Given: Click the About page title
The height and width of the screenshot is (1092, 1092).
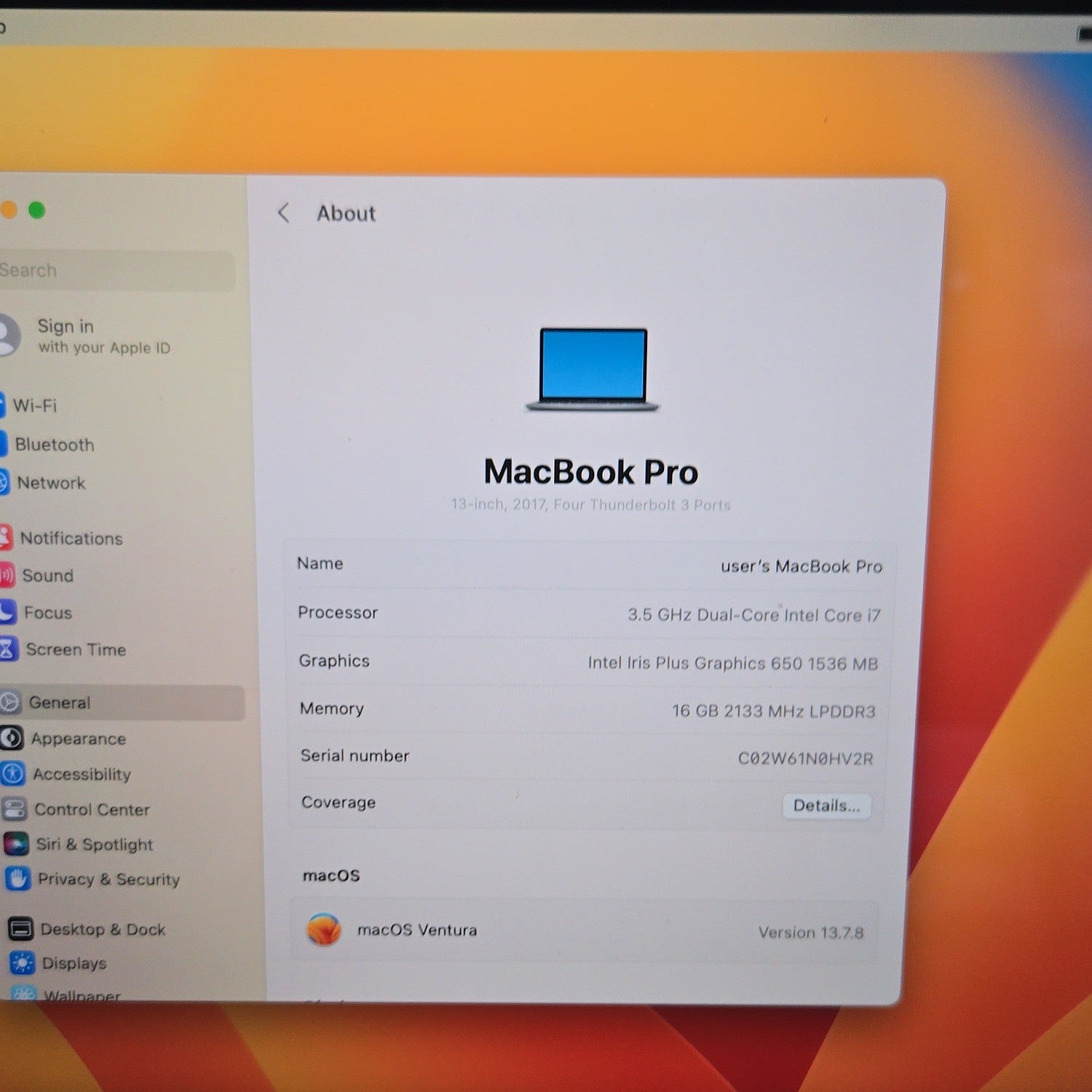Looking at the screenshot, I should 346,213.
